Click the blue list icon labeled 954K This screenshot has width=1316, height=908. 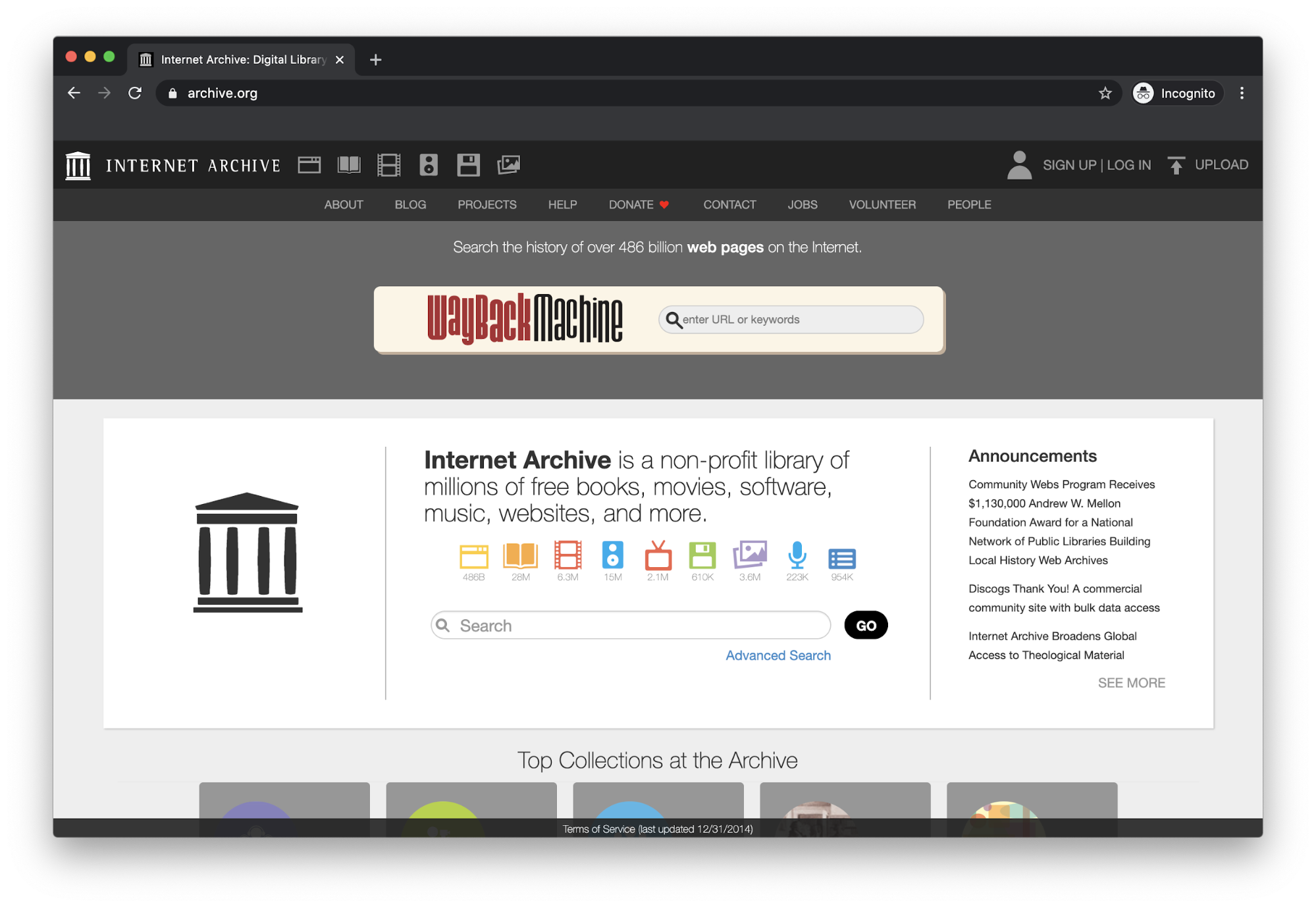[x=841, y=559]
